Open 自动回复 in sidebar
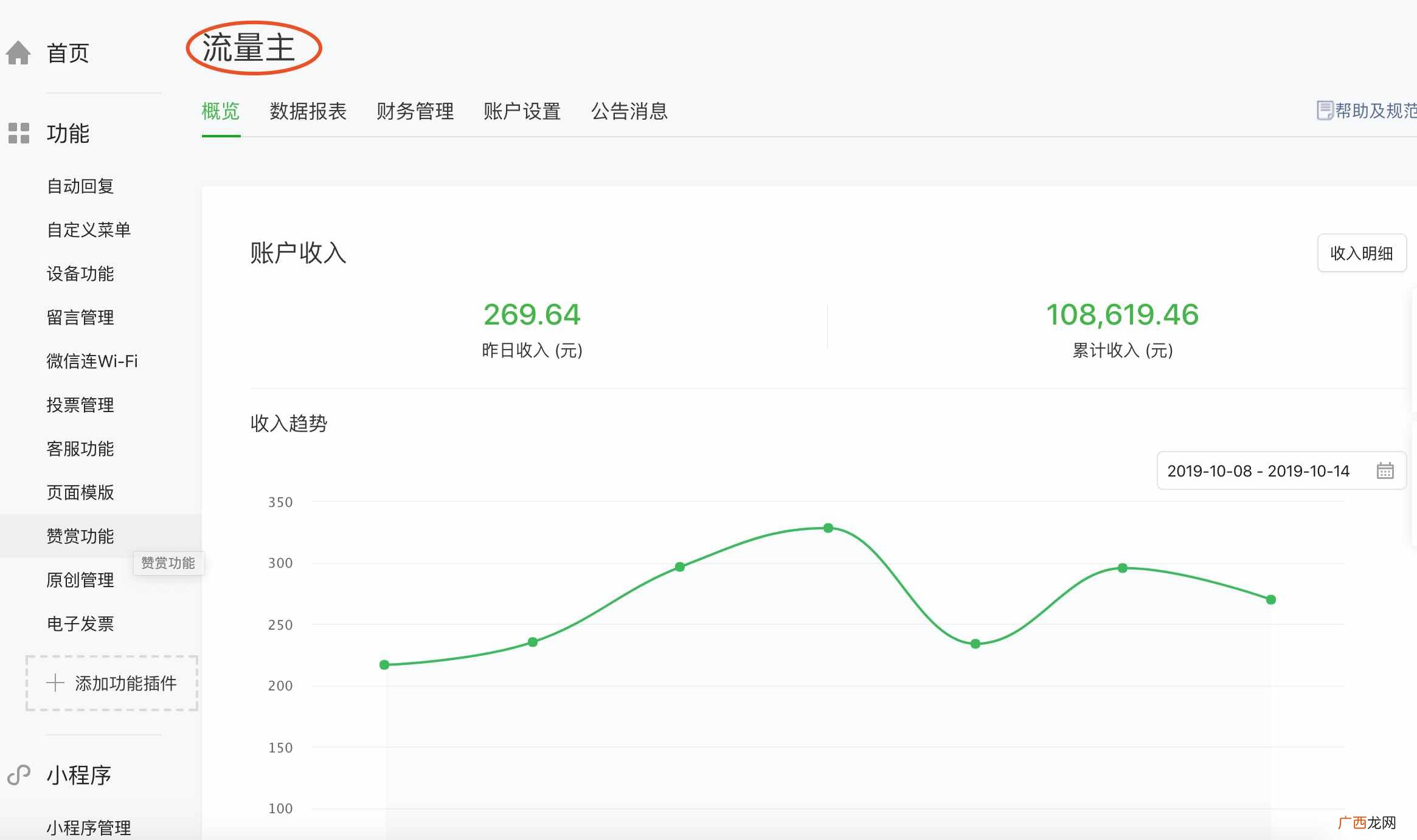Viewport: 1417px width, 840px height. [x=80, y=186]
